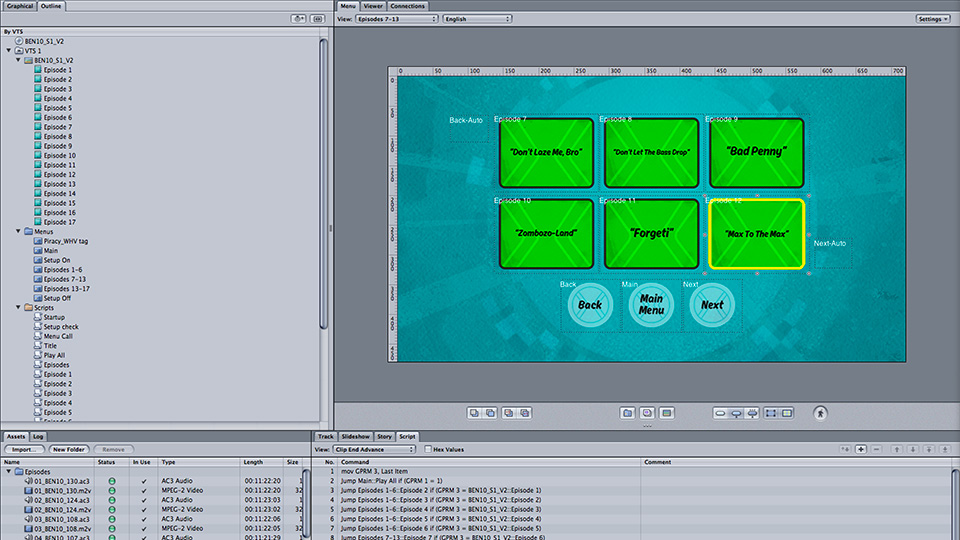Switch to the Story tab
The image size is (960, 540).
tap(384, 437)
